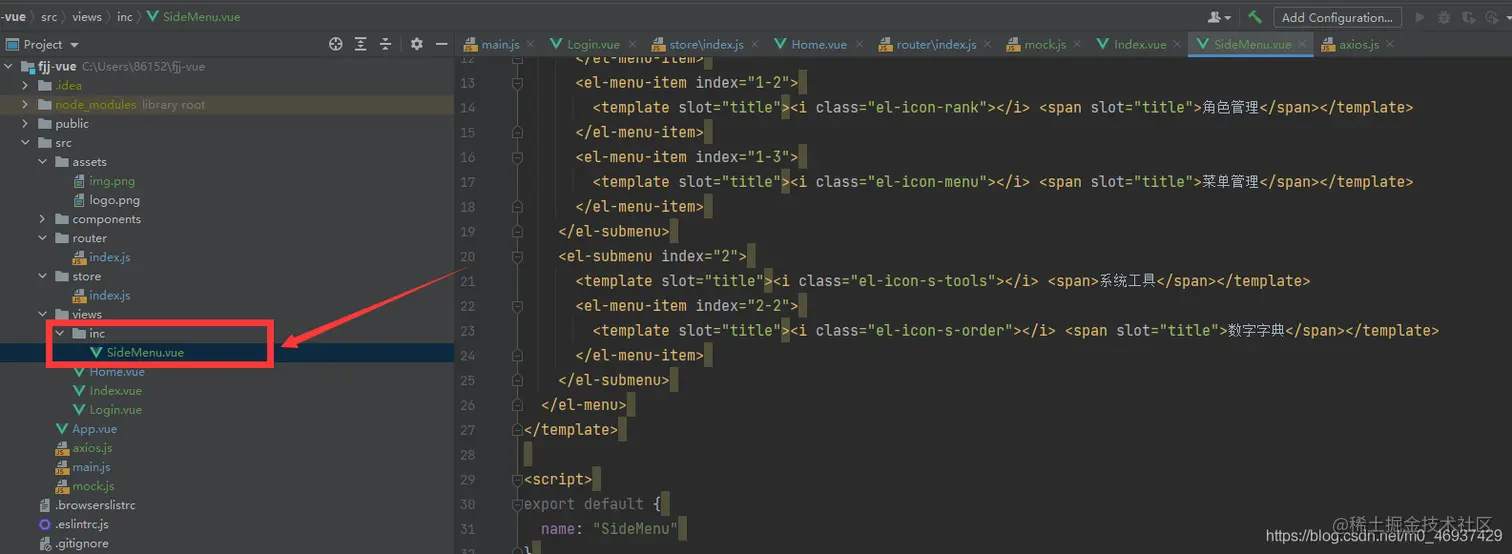Viewport: 1512px width, 554px height.
Task: Close the Login.vue editor tab
Action: pos(630,44)
